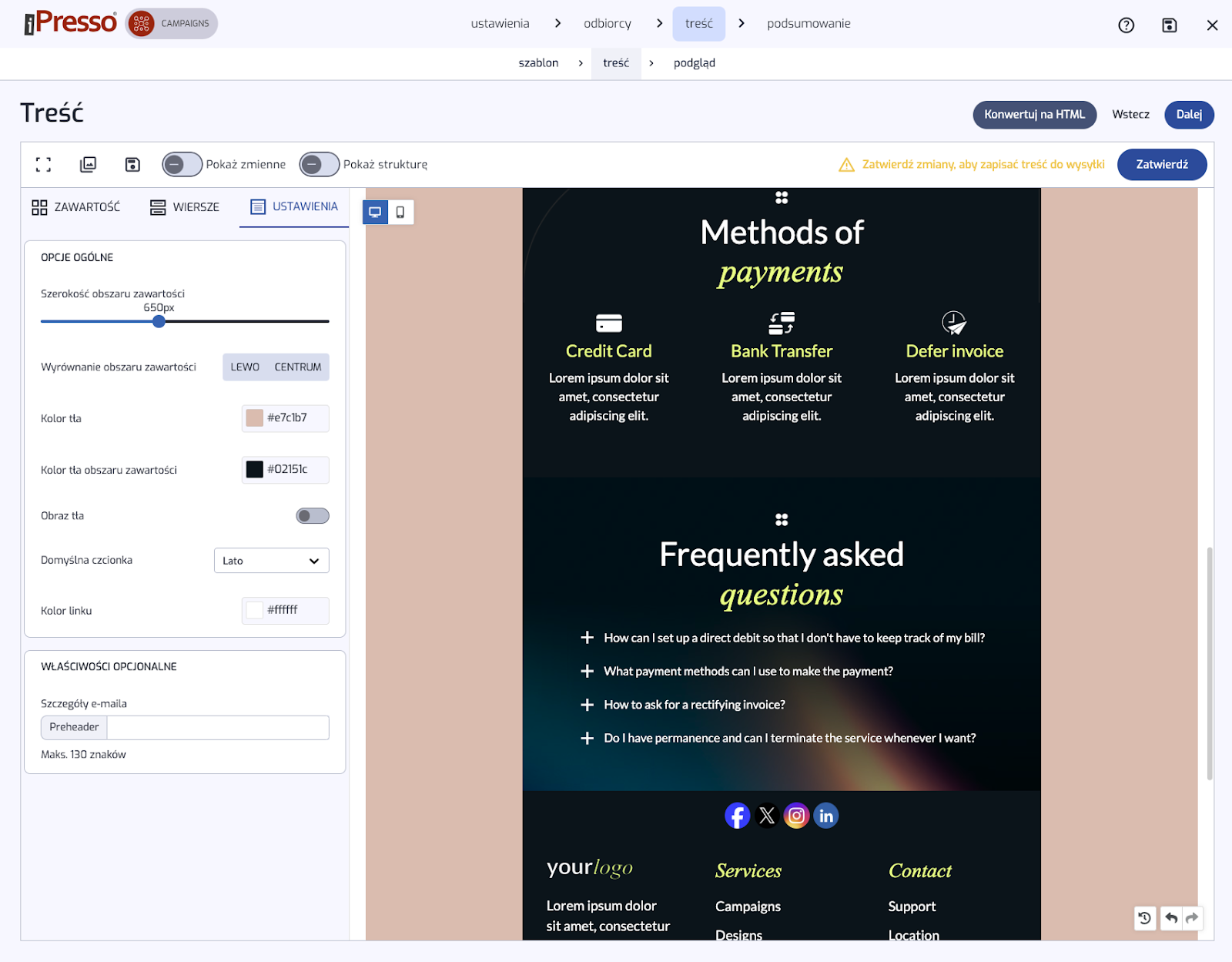Viewport: 1232px width, 962px height.
Task: Open the Domyślna czcionka Lato dropdown
Action: [271, 561]
